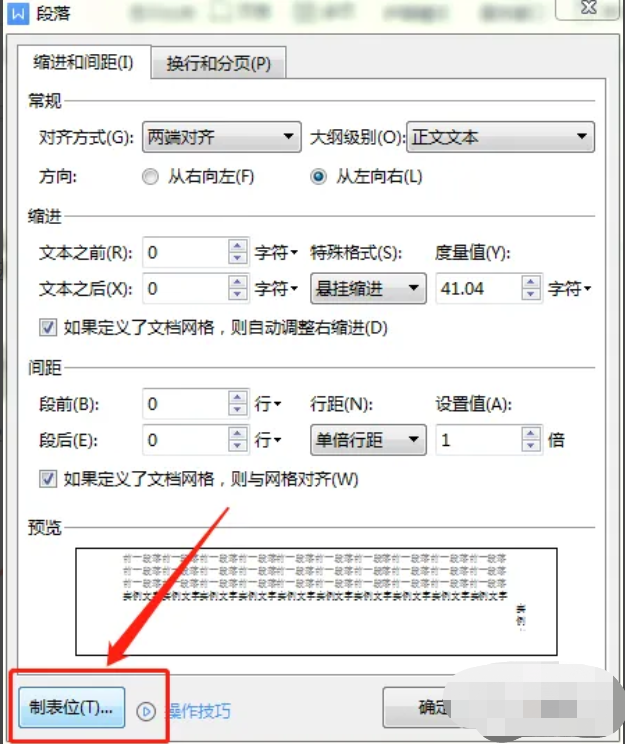Close the 段落 dialog window
Image resolution: width=625 pixels, height=744 pixels.
590,9
